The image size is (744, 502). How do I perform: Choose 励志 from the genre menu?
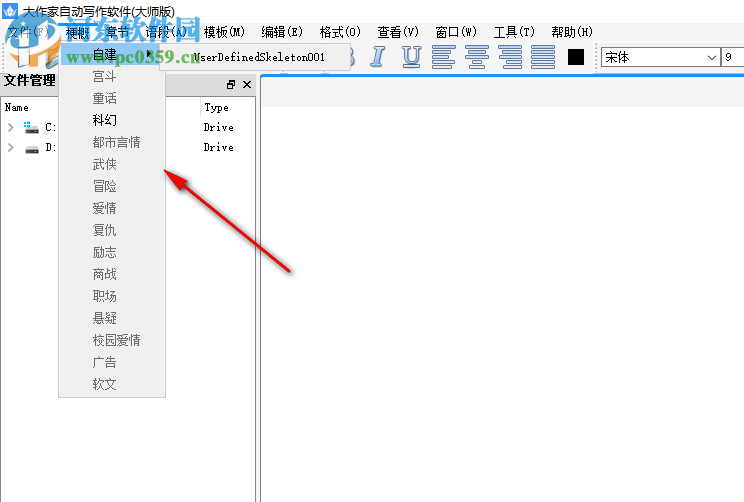click(x=112, y=252)
